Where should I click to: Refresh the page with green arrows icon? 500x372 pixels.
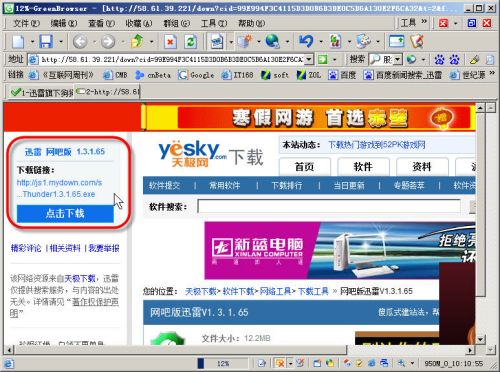tap(190, 42)
